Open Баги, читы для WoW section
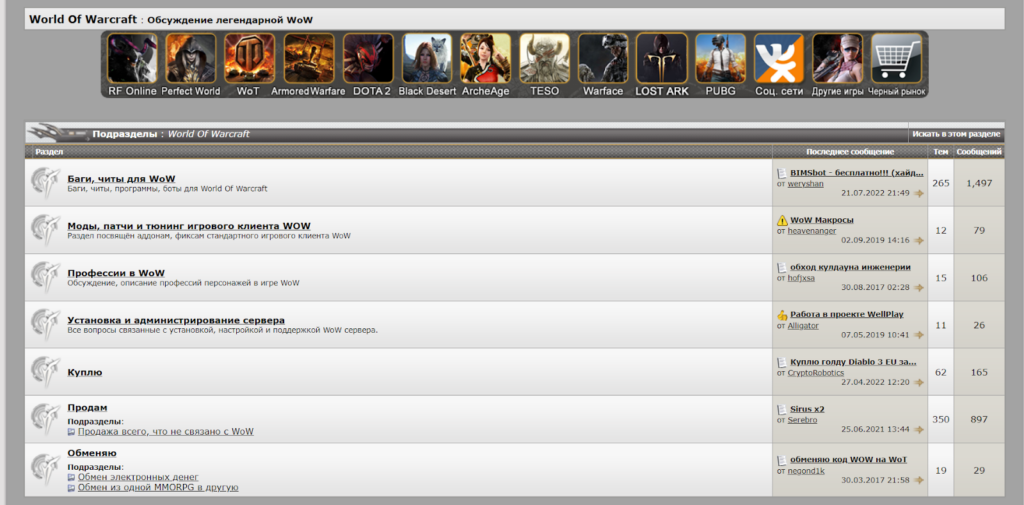 [121, 178]
